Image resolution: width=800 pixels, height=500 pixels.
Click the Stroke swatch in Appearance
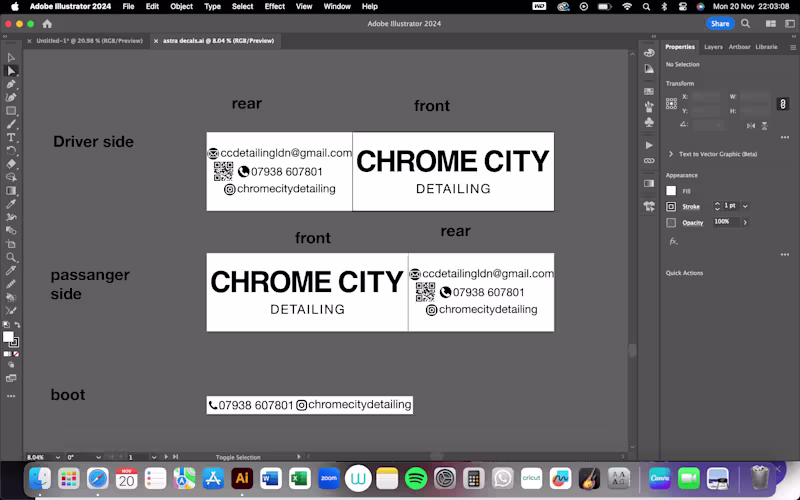(671, 207)
